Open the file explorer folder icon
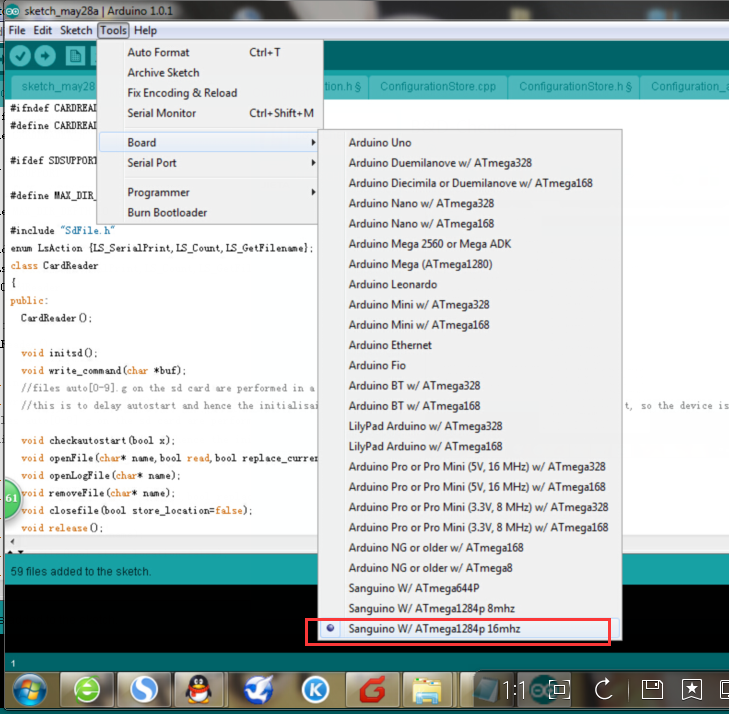The height and width of the screenshot is (714, 729). click(x=427, y=691)
